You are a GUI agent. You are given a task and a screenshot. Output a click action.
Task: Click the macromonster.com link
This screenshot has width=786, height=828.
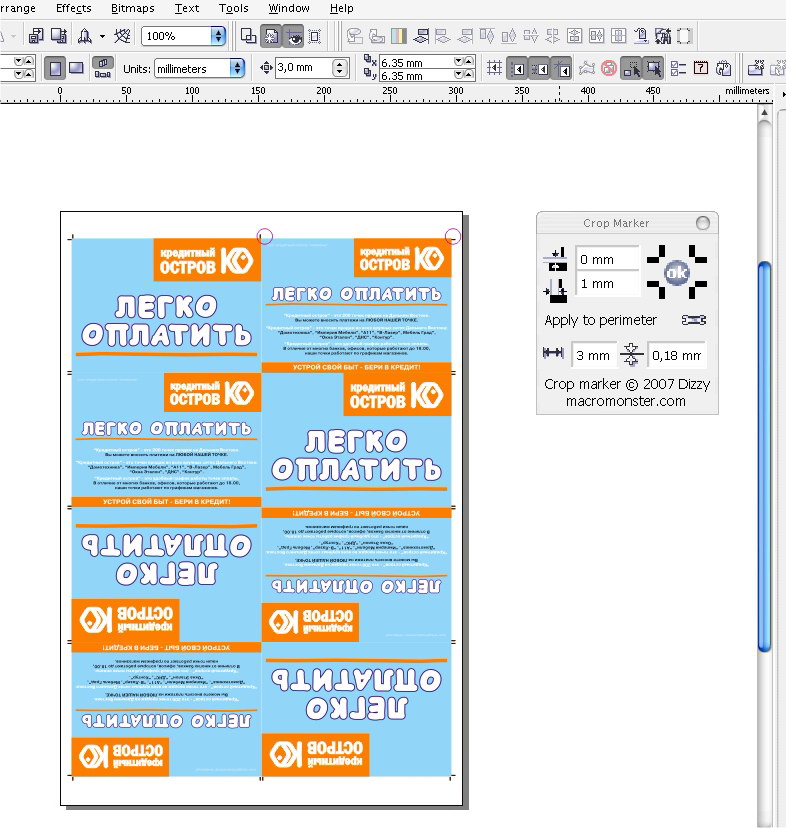pos(625,401)
